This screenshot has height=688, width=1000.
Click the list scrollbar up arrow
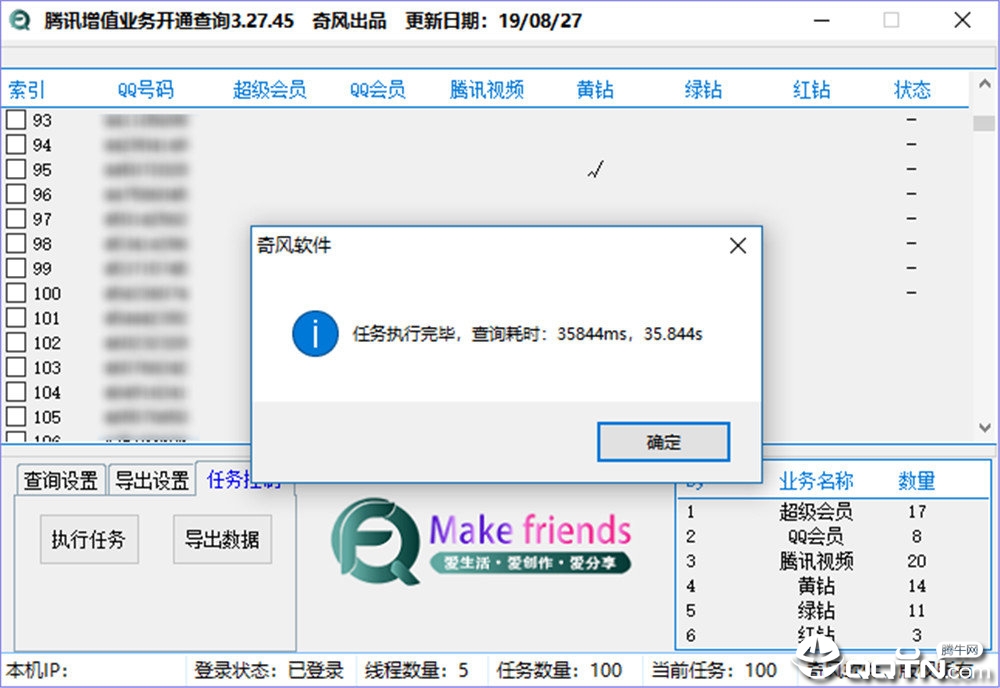(x=983, y=83)
